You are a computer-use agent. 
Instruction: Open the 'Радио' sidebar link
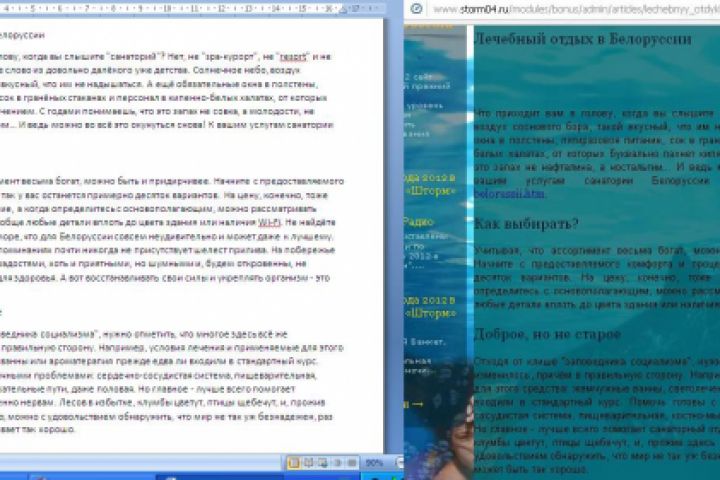[419, 222]
